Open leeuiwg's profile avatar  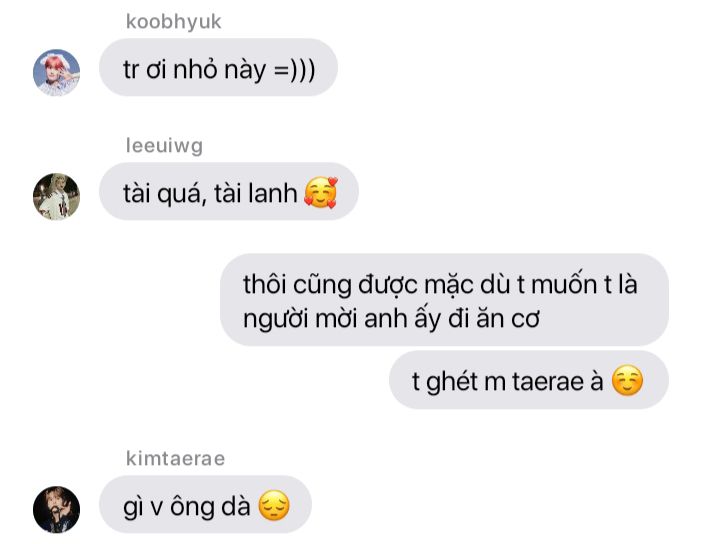pos(56,196)
